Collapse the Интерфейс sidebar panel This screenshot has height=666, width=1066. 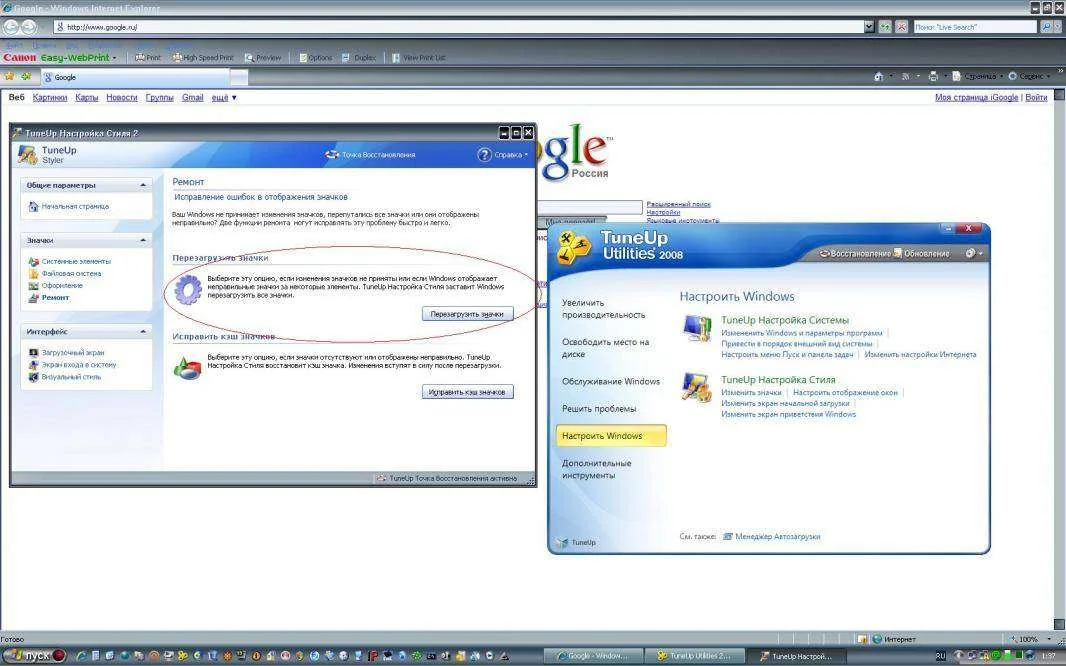point(143,332)
